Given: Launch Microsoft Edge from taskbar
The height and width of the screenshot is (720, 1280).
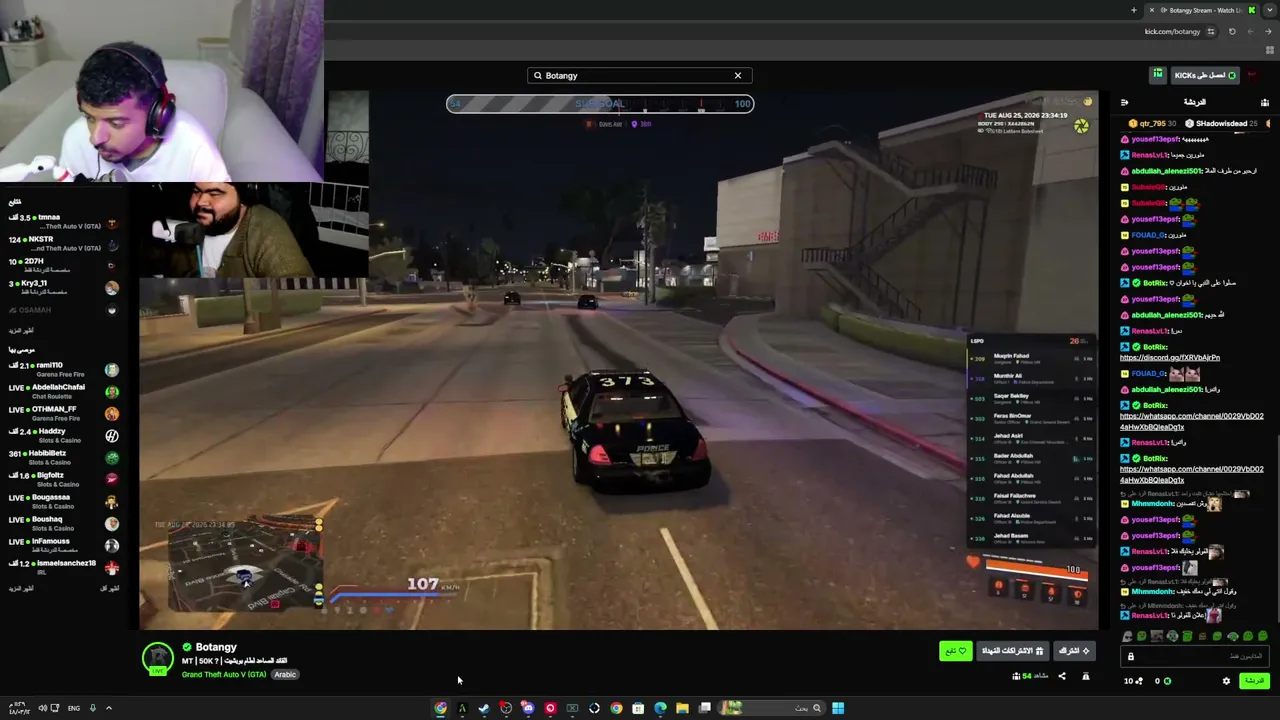Looking at the screenshot, I should point(660,708).
